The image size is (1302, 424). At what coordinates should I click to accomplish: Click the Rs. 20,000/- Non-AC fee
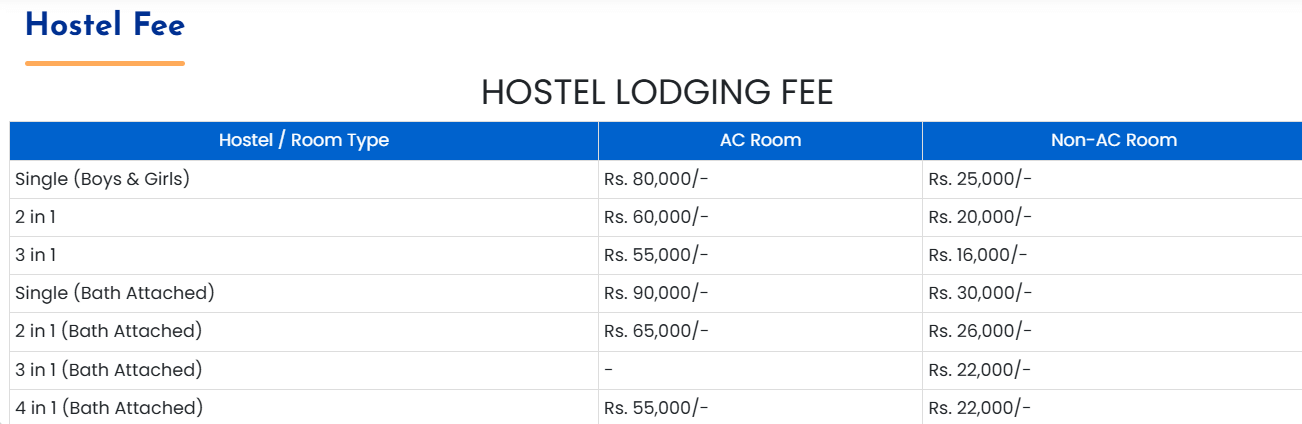(x=979, y=217)
